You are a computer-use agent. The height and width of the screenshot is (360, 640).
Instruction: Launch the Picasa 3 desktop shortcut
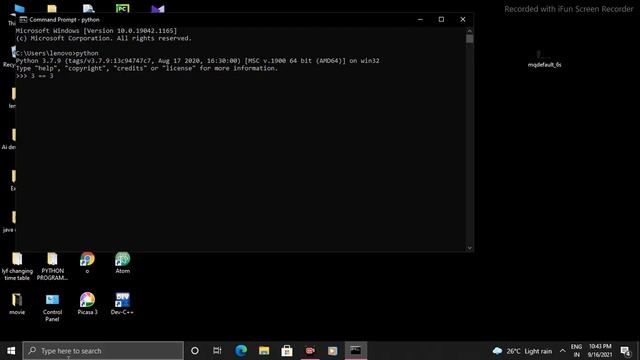point(87,304)
